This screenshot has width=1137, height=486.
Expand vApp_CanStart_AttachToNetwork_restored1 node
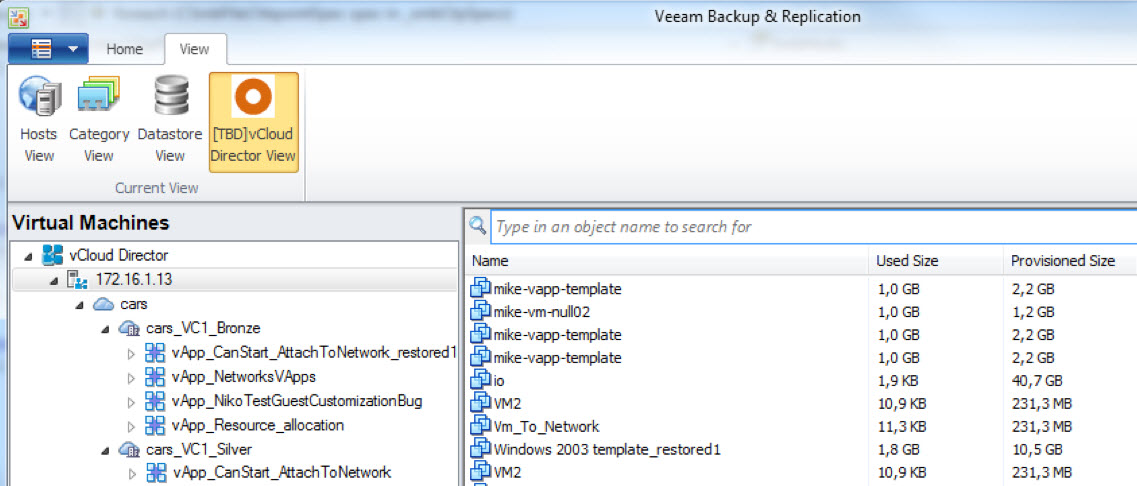pos(131,353)
